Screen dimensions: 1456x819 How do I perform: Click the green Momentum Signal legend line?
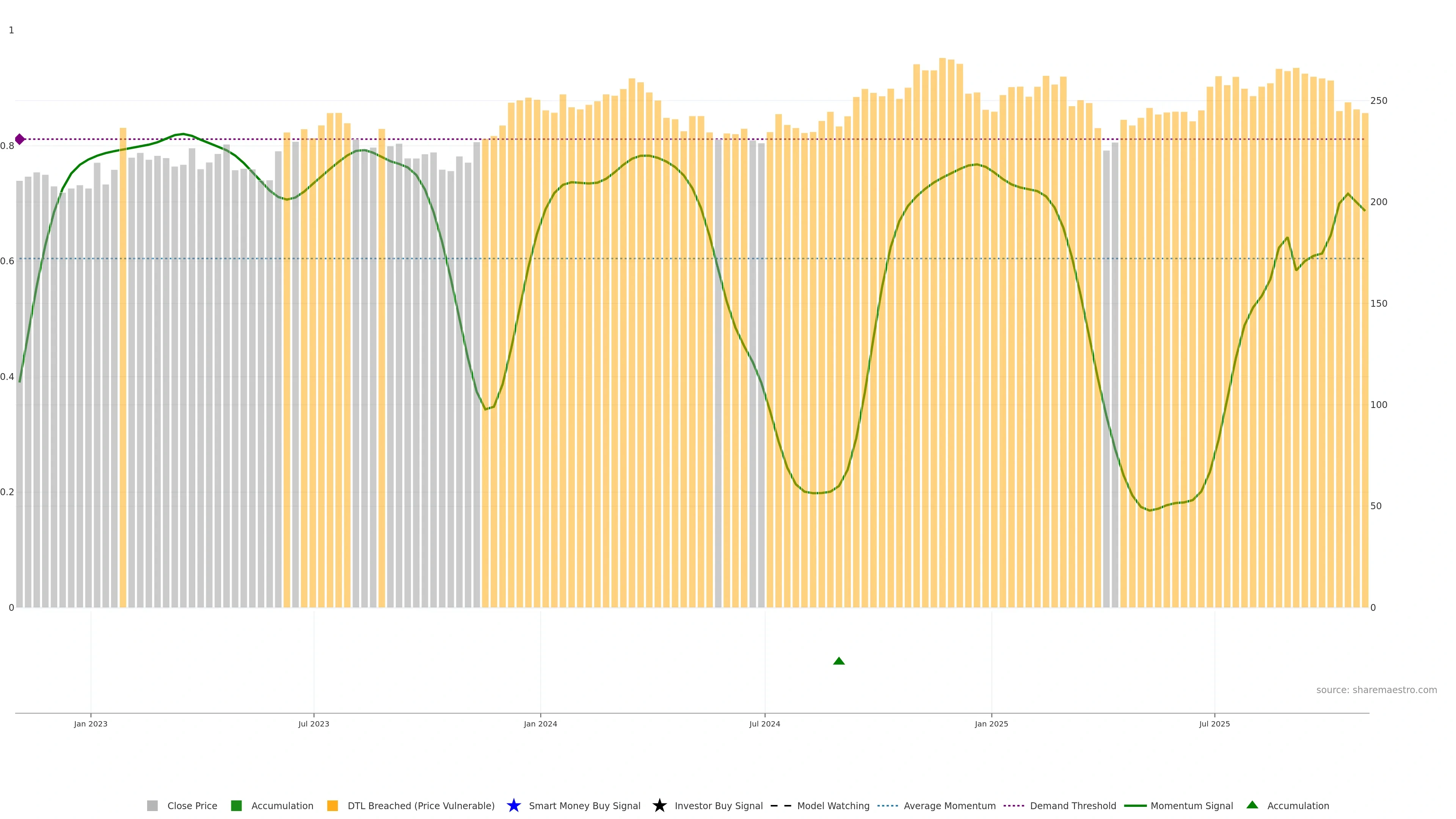point(1135,805)
